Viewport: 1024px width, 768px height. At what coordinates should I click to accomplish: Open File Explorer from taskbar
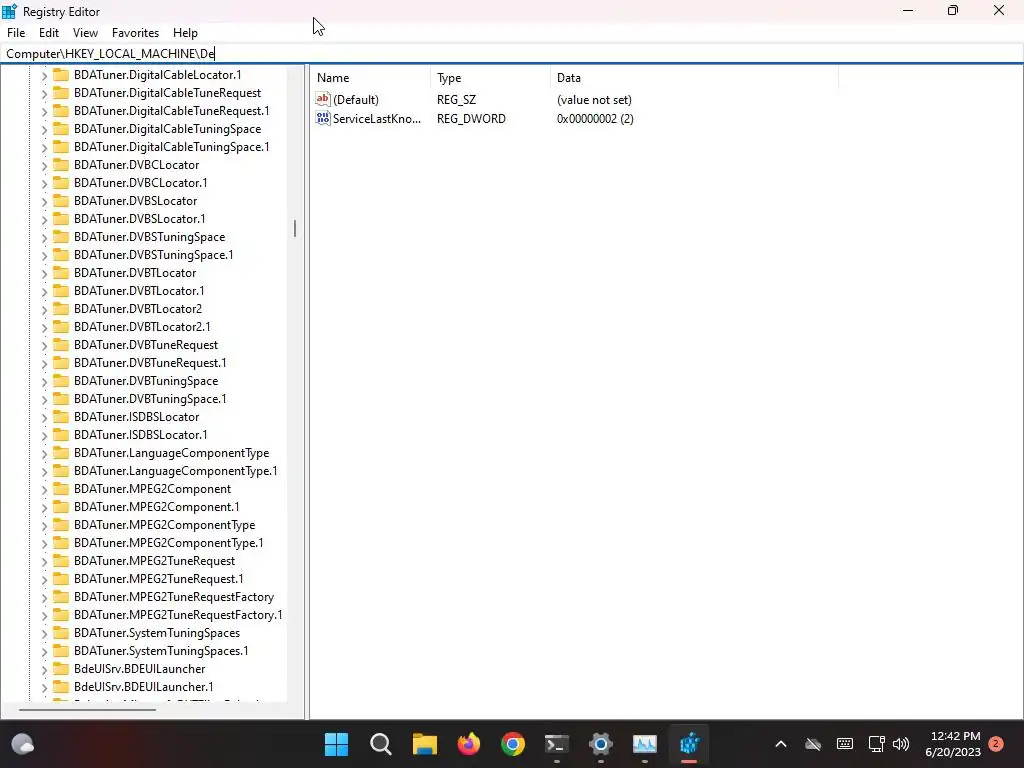tap(424, 744)
